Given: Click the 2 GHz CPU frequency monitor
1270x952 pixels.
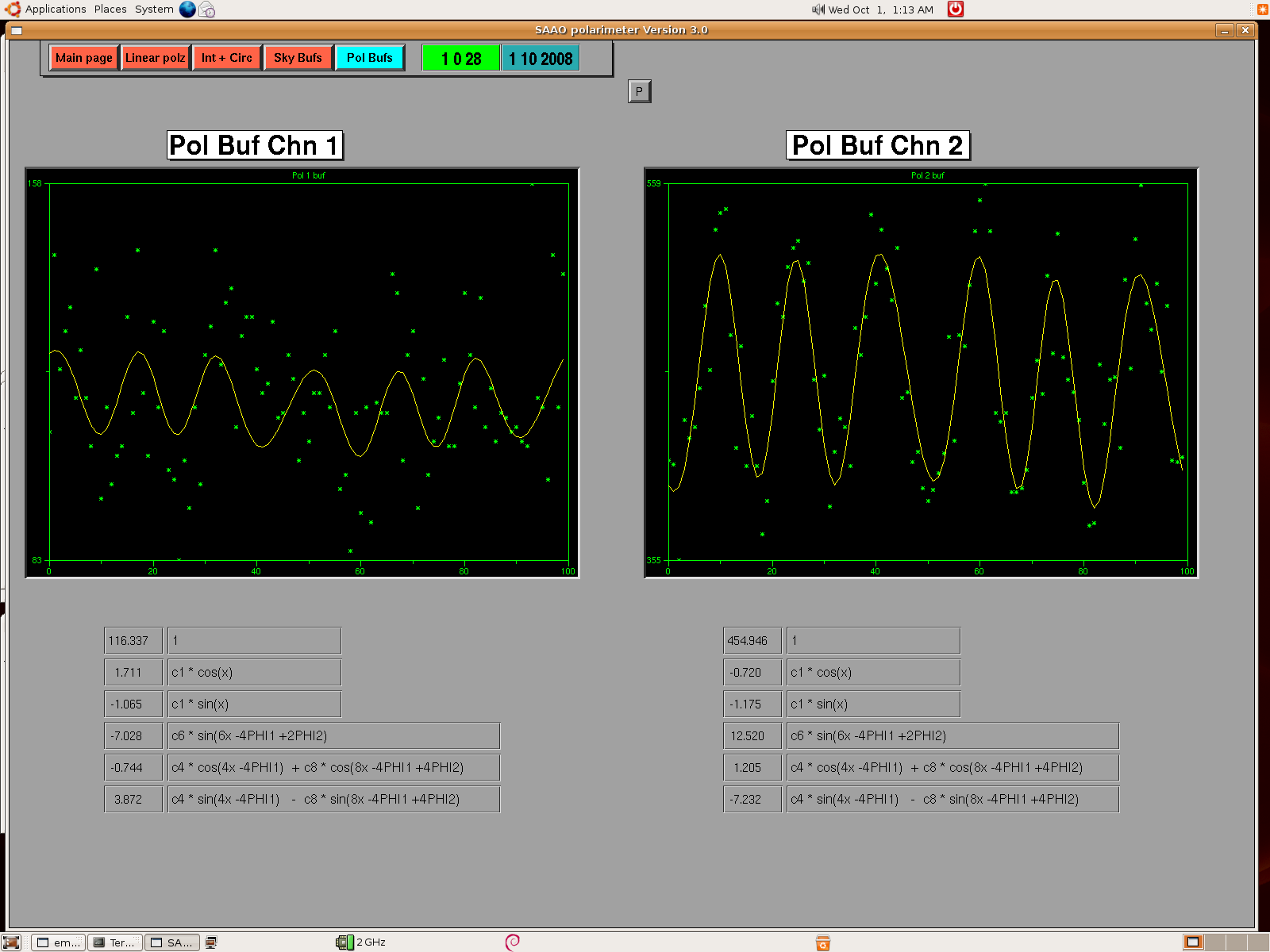Looking at the screenshot, I should coord(361,942).
